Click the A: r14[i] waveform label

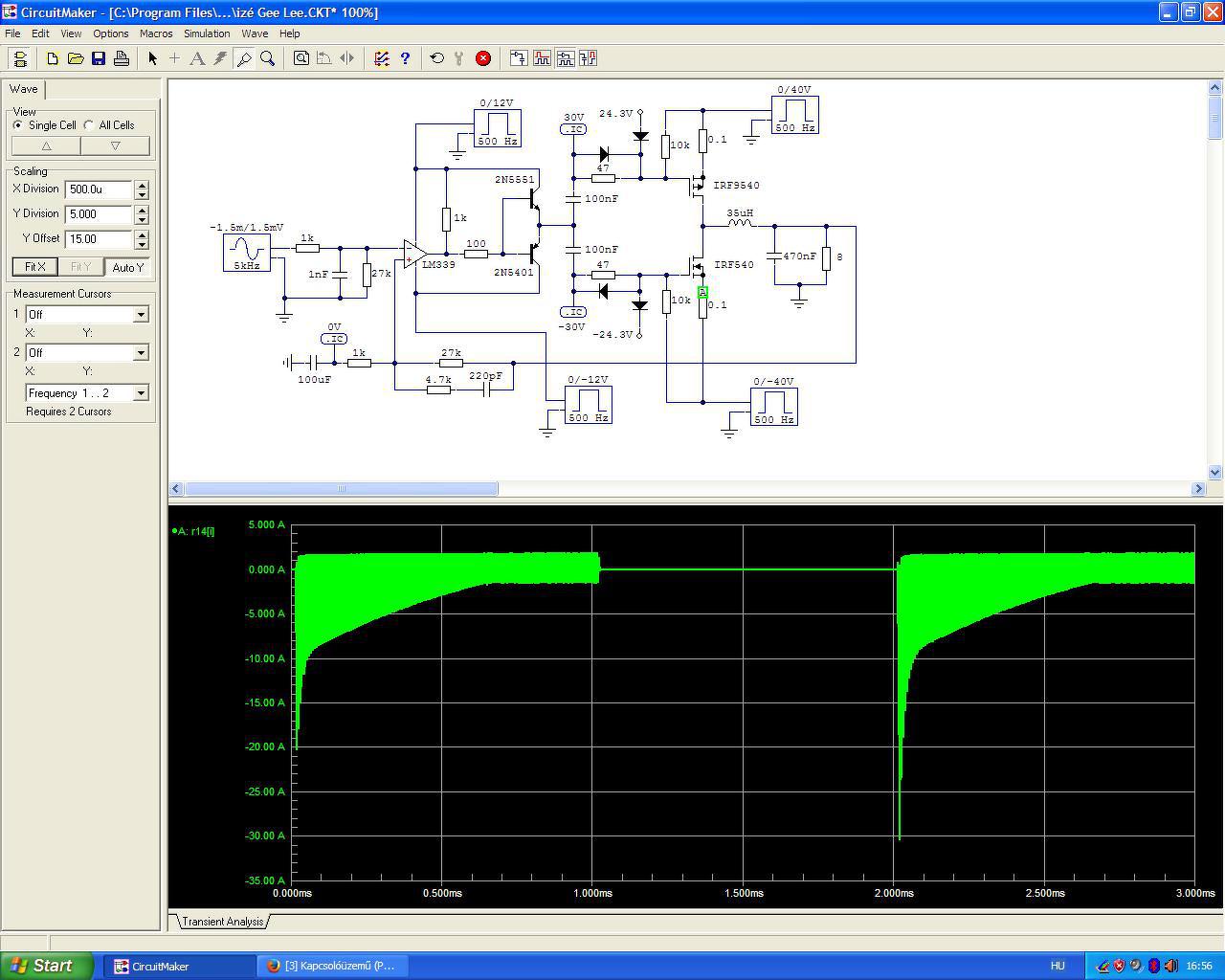(x=194, y=531)
